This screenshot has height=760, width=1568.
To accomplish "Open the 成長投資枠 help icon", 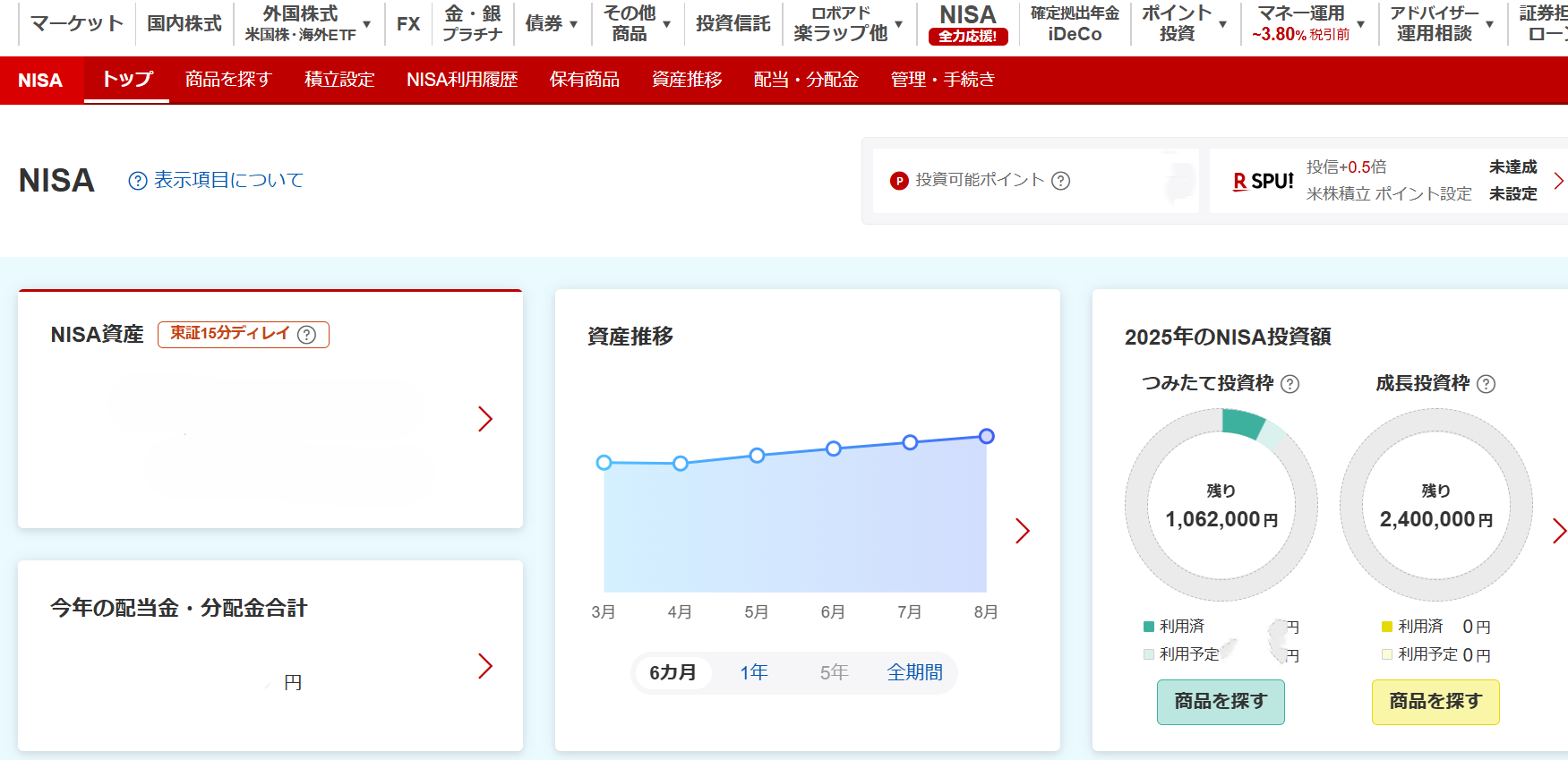I will click(1486, 384).
